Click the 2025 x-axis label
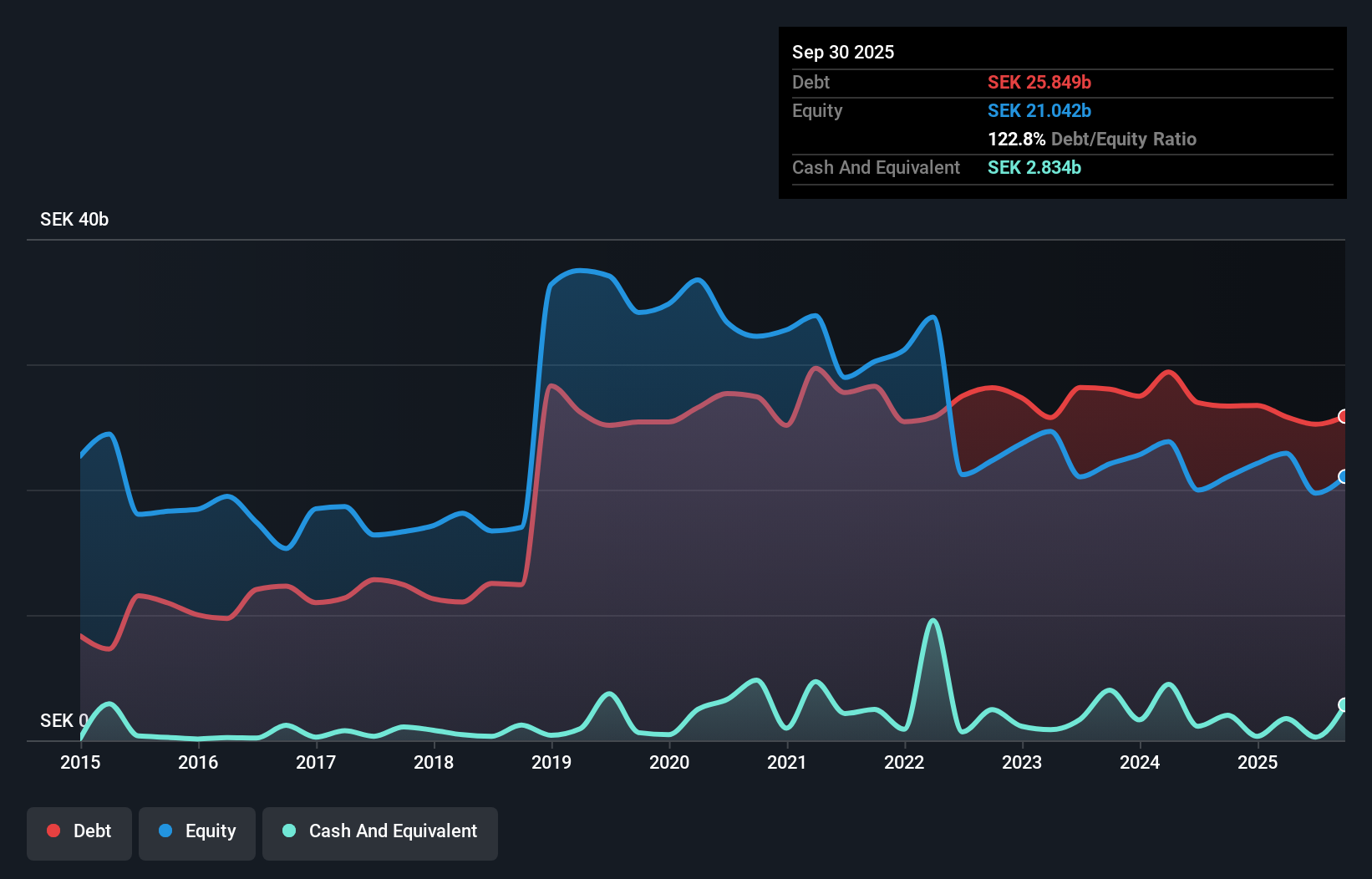 point(1258,762)
